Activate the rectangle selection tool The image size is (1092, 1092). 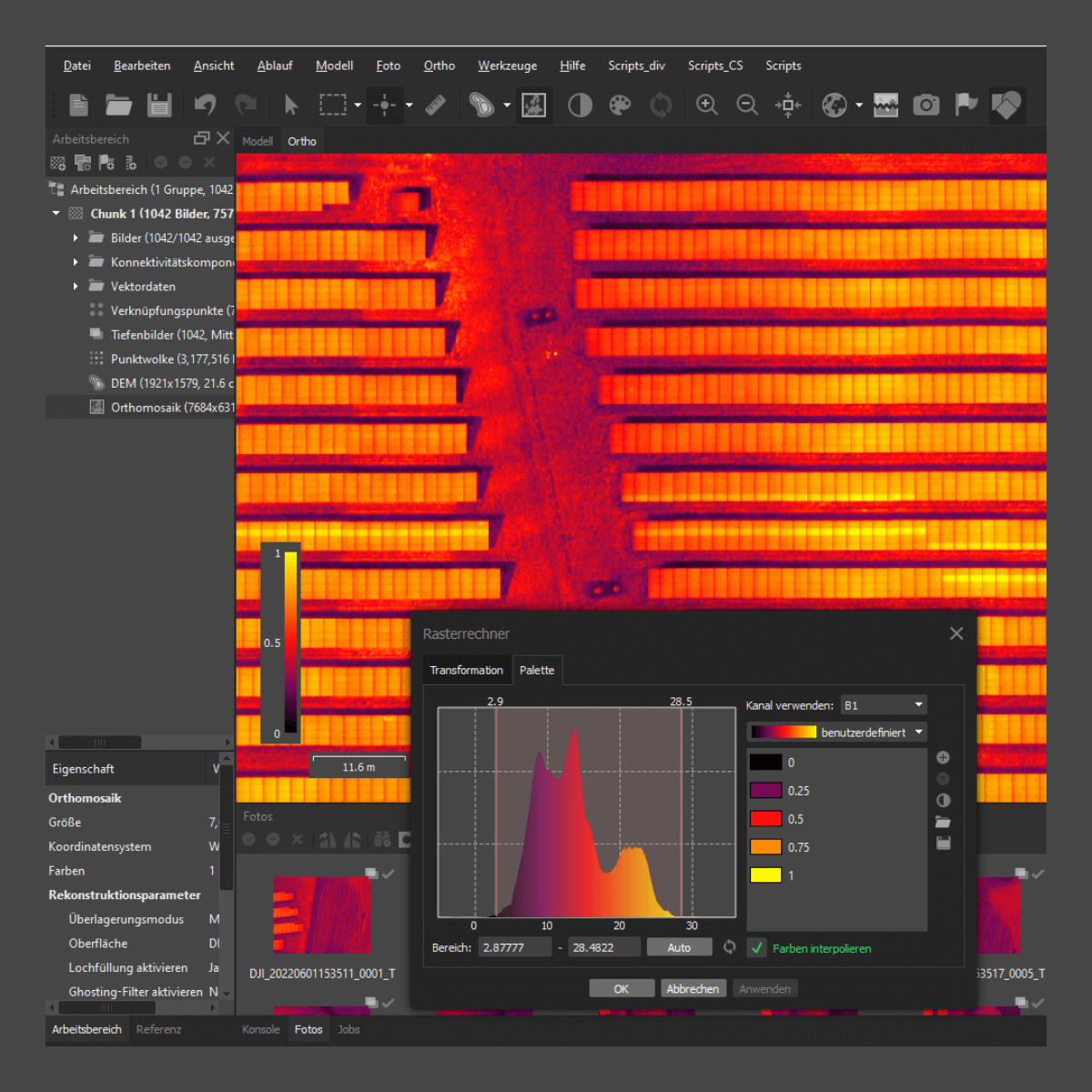[333, 105]
